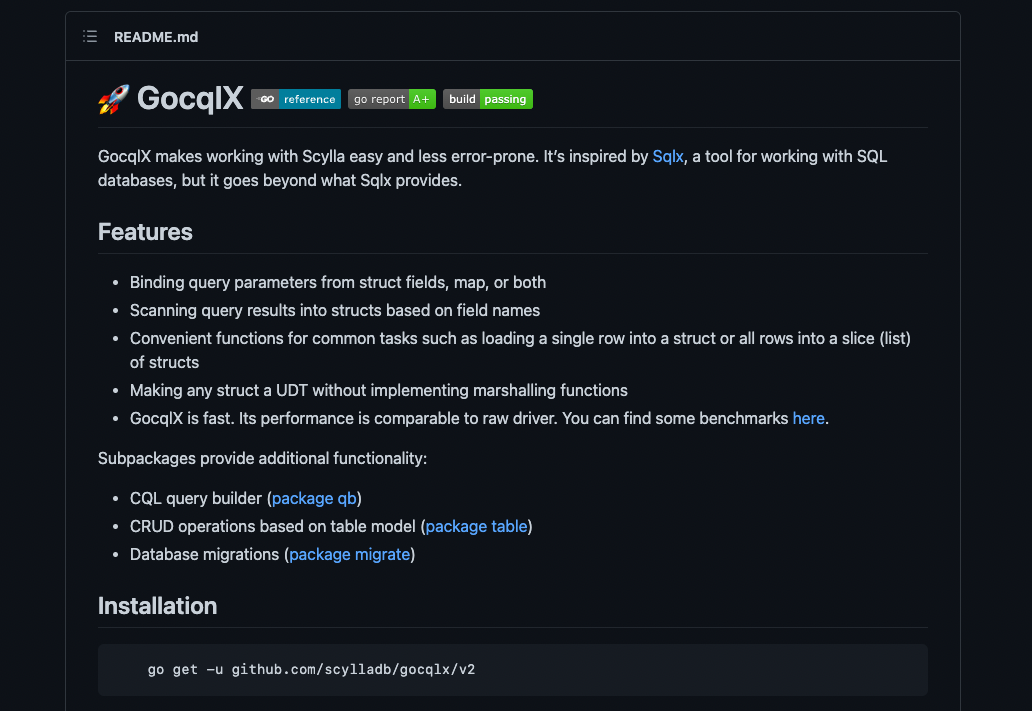Open the README outline list icon

(90, 36)
